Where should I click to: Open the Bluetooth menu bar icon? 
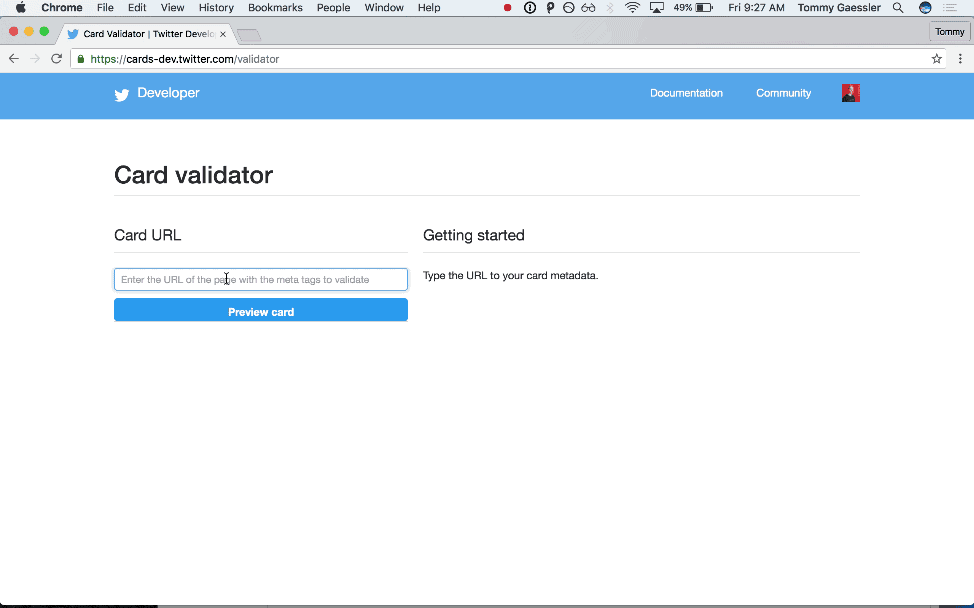[610, 7]
